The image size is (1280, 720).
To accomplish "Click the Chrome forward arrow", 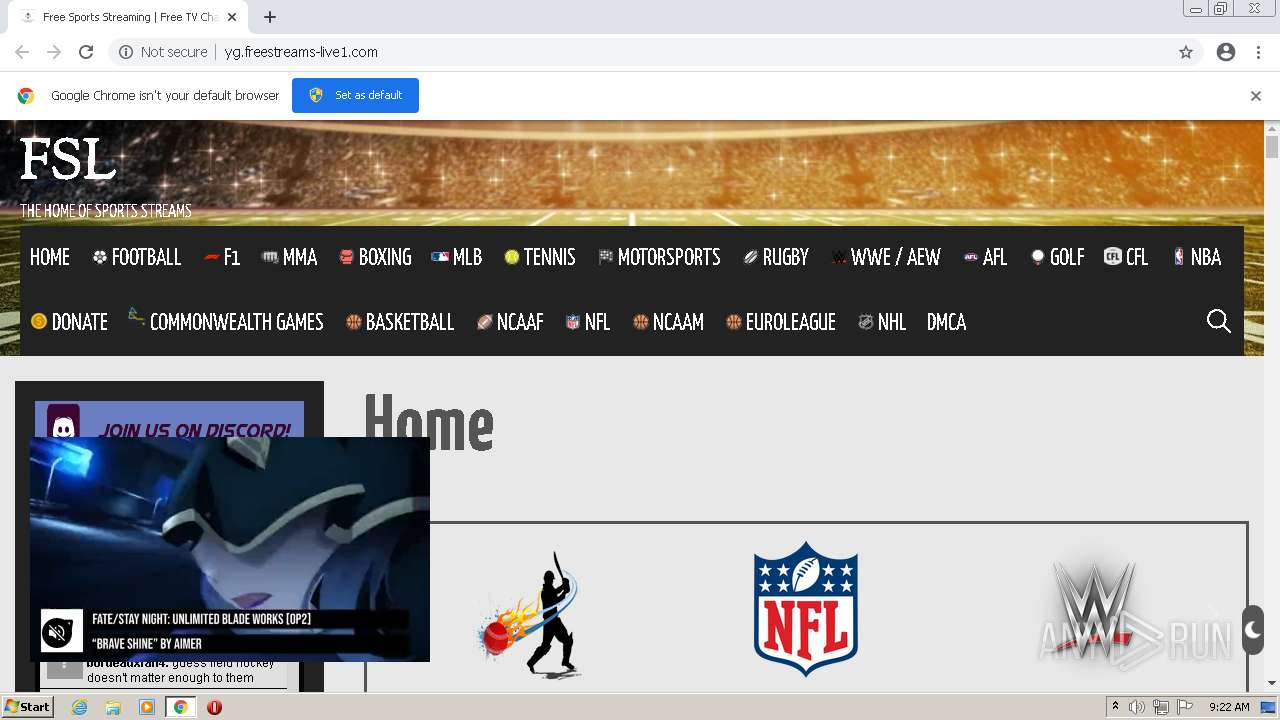I will coord(54,52).
